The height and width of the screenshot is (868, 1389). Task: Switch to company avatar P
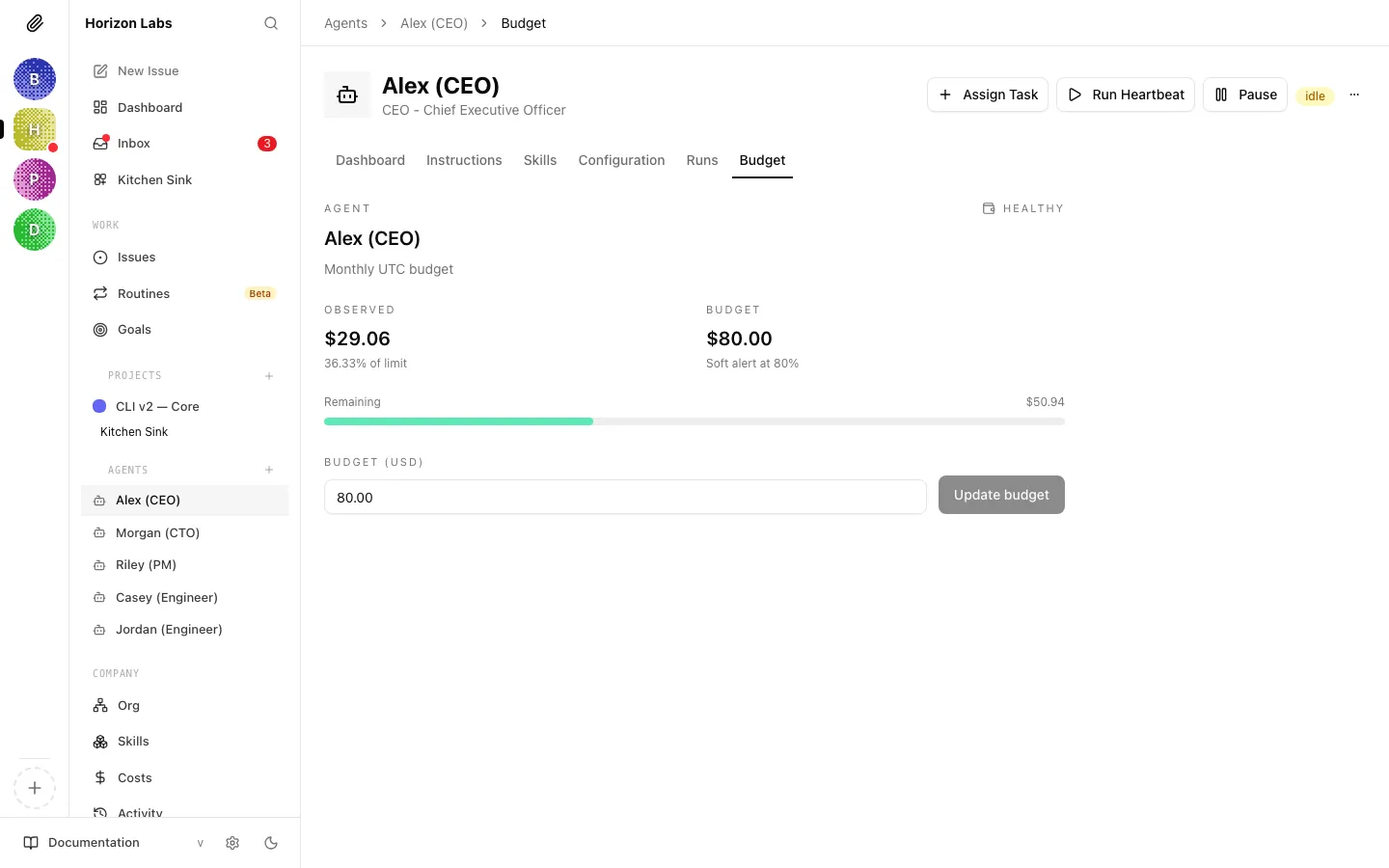(35, 179)
